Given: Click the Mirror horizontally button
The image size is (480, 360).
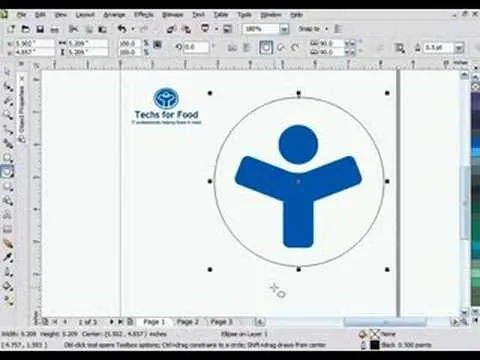Looking at the screenshot, I should (x=232, y=48).
